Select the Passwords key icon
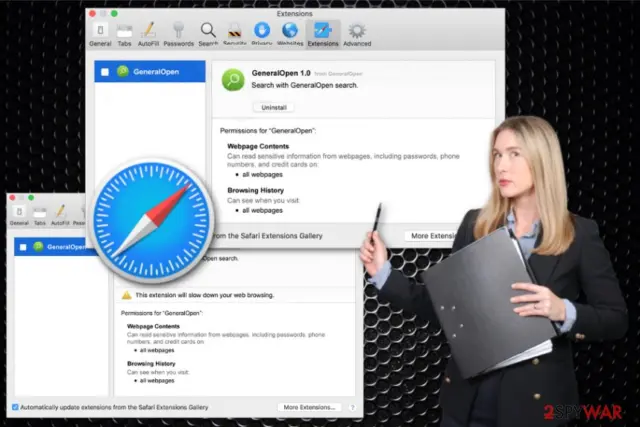This screenshot has height=427, width=640. tap(178, 35)
